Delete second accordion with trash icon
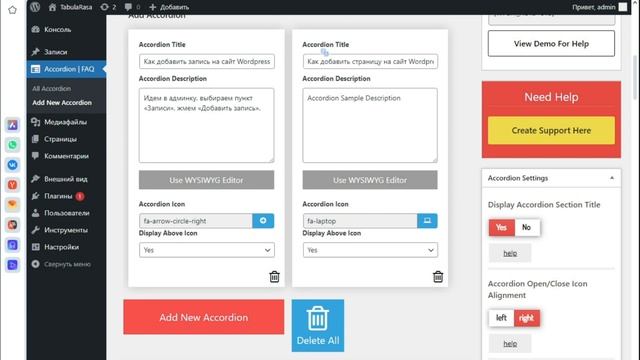 pyautogui.click(x=438, y=277)
